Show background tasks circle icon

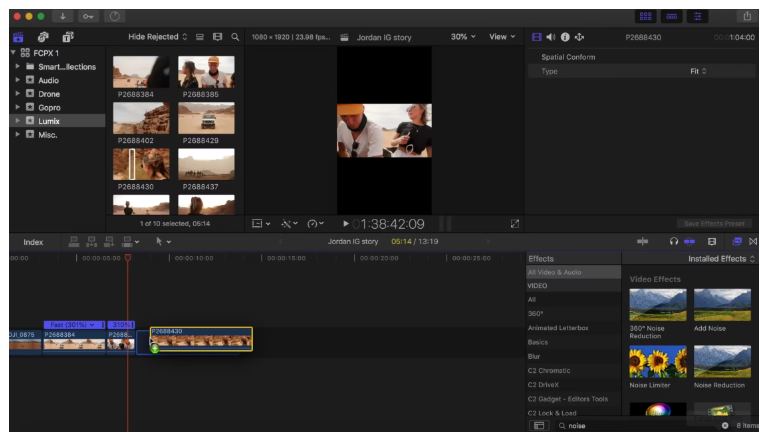[114, 16]
